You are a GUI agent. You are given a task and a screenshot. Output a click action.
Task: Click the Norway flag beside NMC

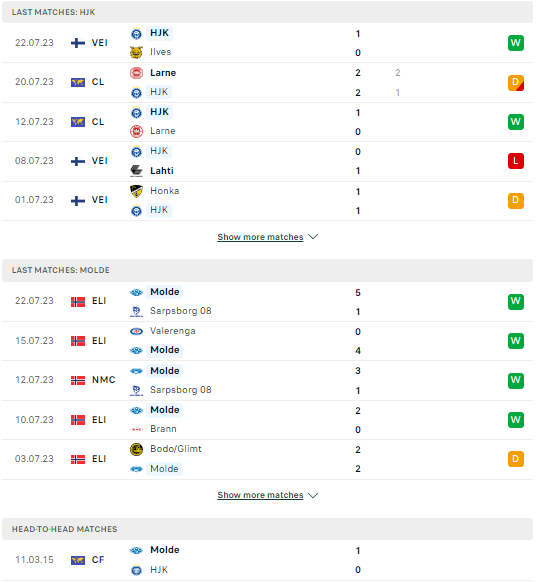point(78,380)
